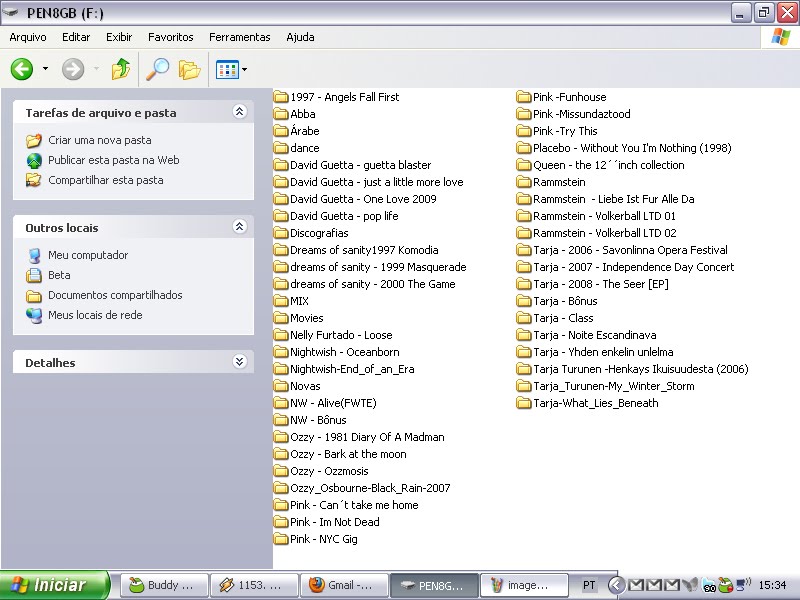Select the MIX folder icon
Viewport: 800px width, 600px height.
pos(281,301)
